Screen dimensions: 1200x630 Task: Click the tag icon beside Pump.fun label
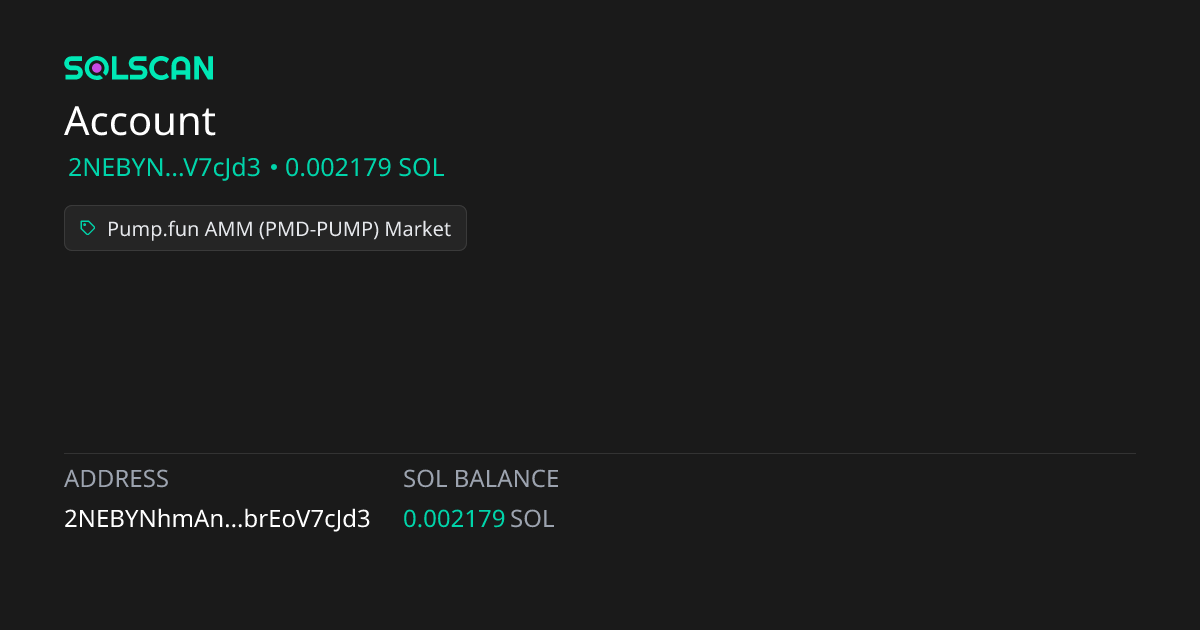(x=88, y=228)
